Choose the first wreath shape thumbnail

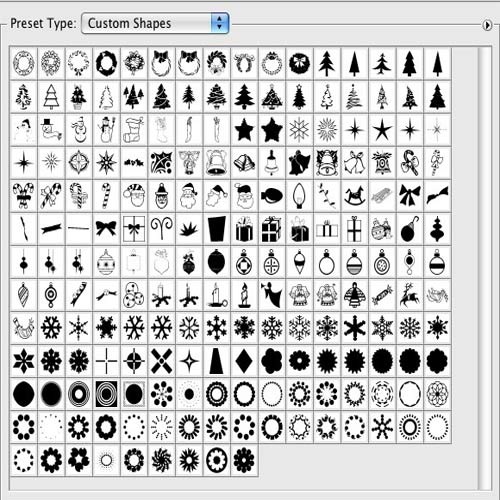(x=23, y=63)
